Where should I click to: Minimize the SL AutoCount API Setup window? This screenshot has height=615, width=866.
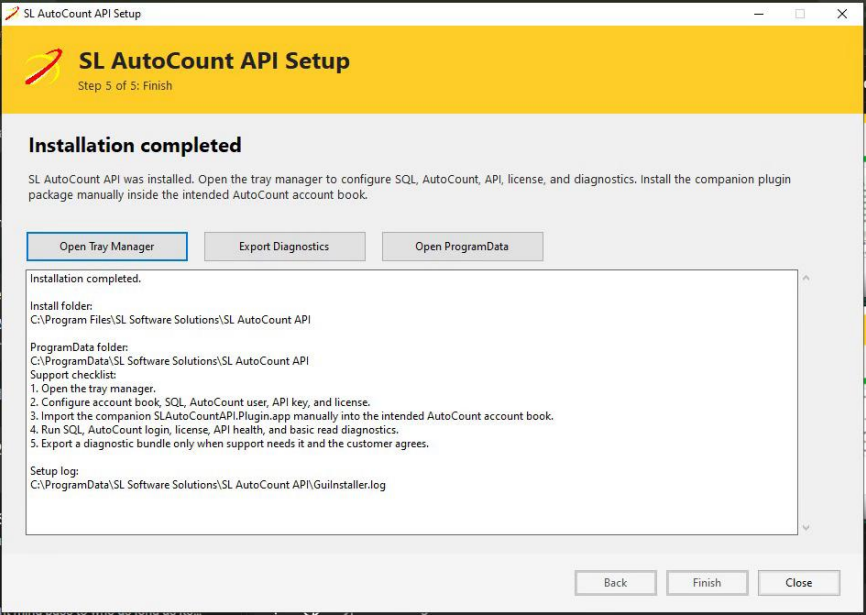click(759, 14)
